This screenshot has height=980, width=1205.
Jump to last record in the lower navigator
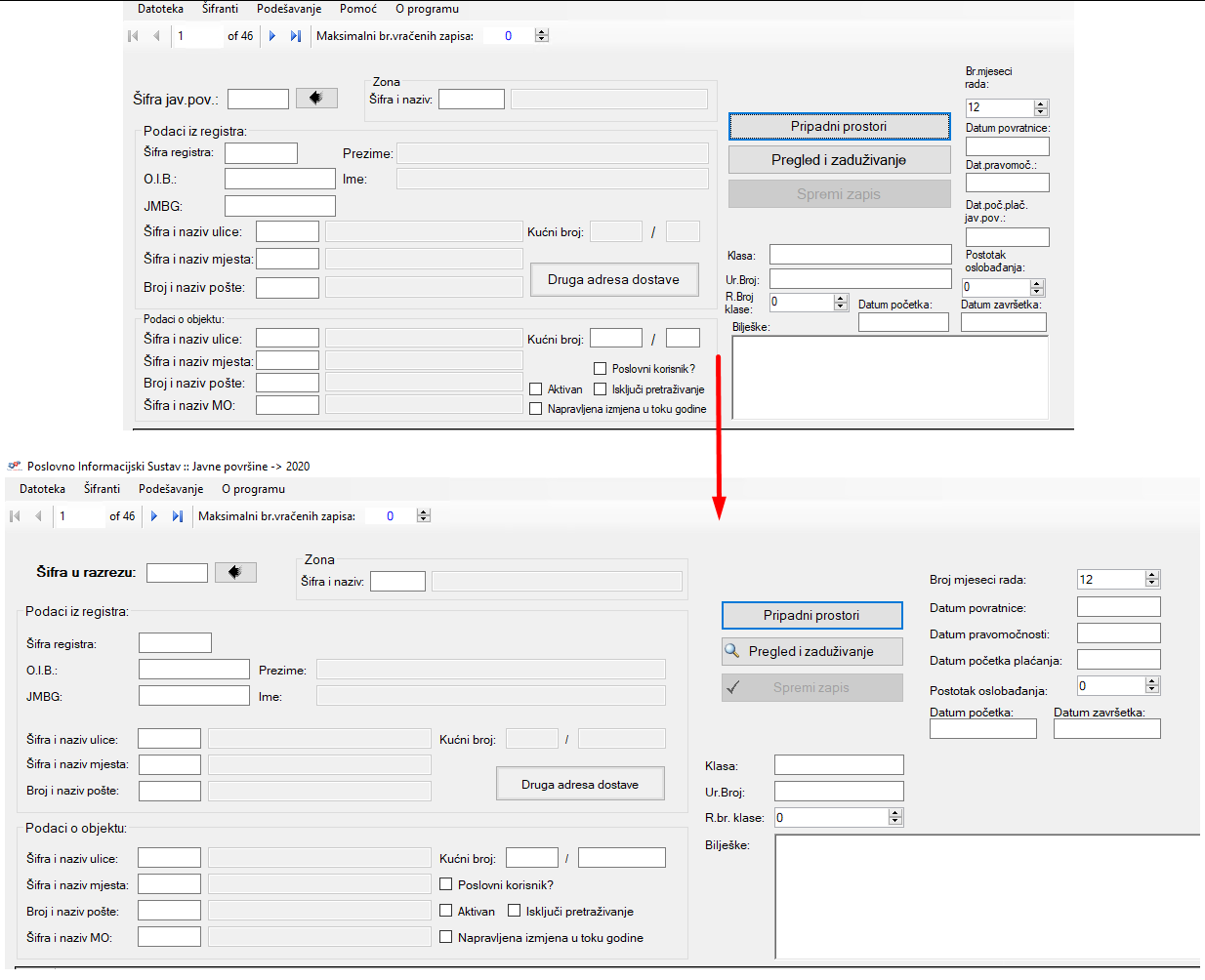tap(177, 516)
